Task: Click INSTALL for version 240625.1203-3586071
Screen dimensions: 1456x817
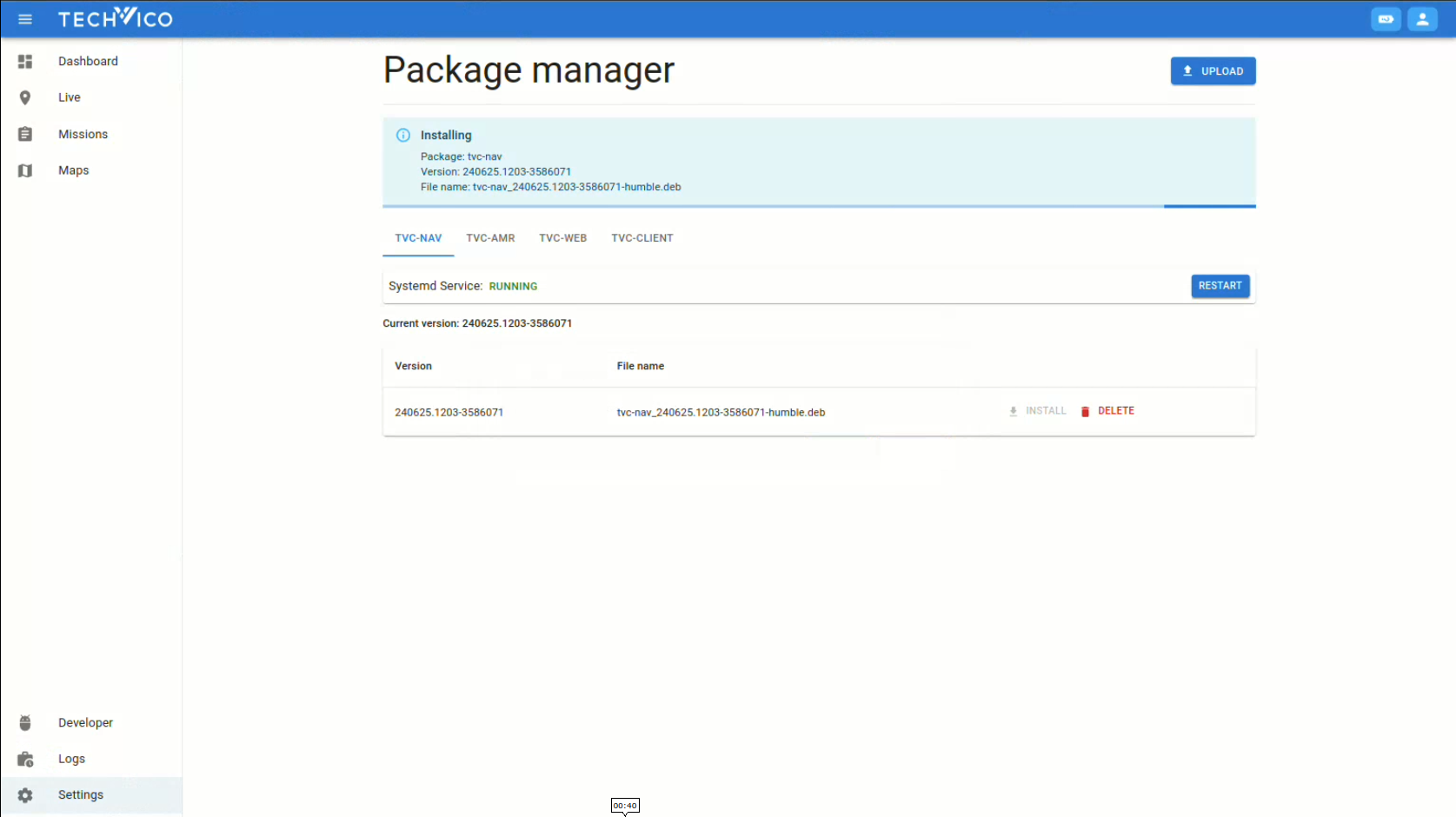Action: pyautogui.click(x=1037, y=411)
